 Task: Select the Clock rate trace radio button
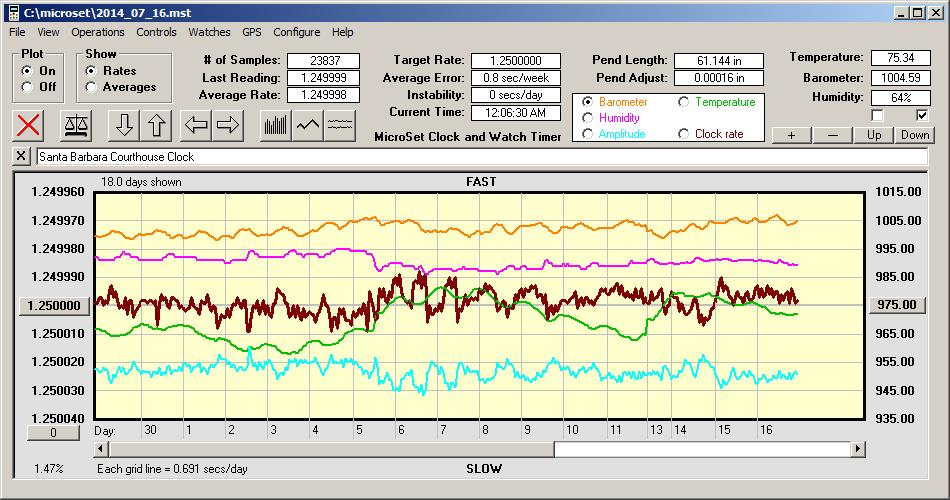click(683, 133)
